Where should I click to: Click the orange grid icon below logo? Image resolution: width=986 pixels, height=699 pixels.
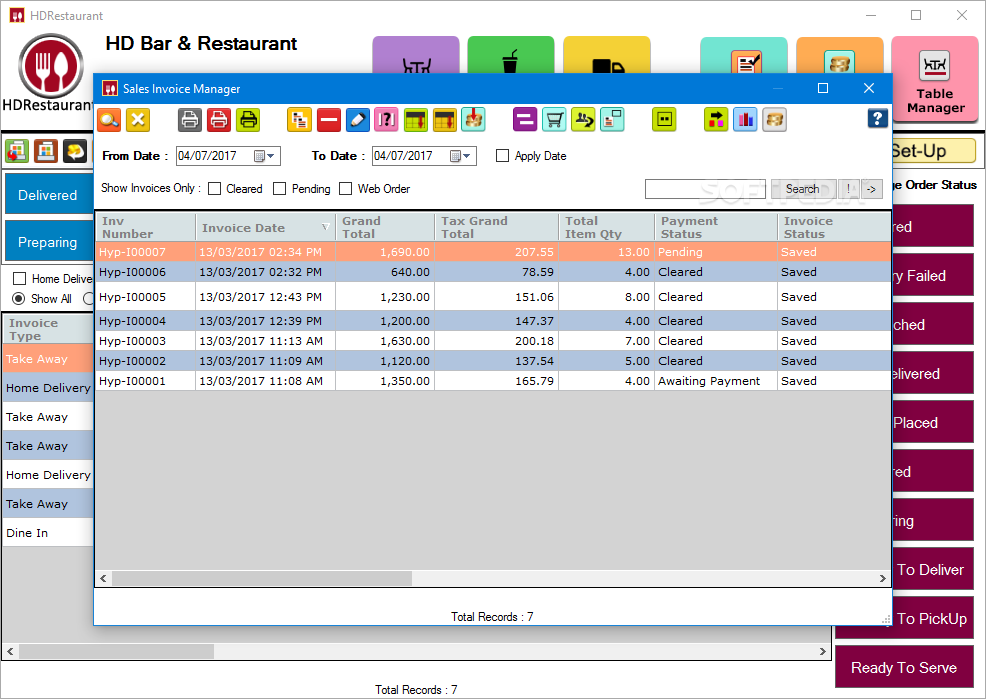click(46, 151)
